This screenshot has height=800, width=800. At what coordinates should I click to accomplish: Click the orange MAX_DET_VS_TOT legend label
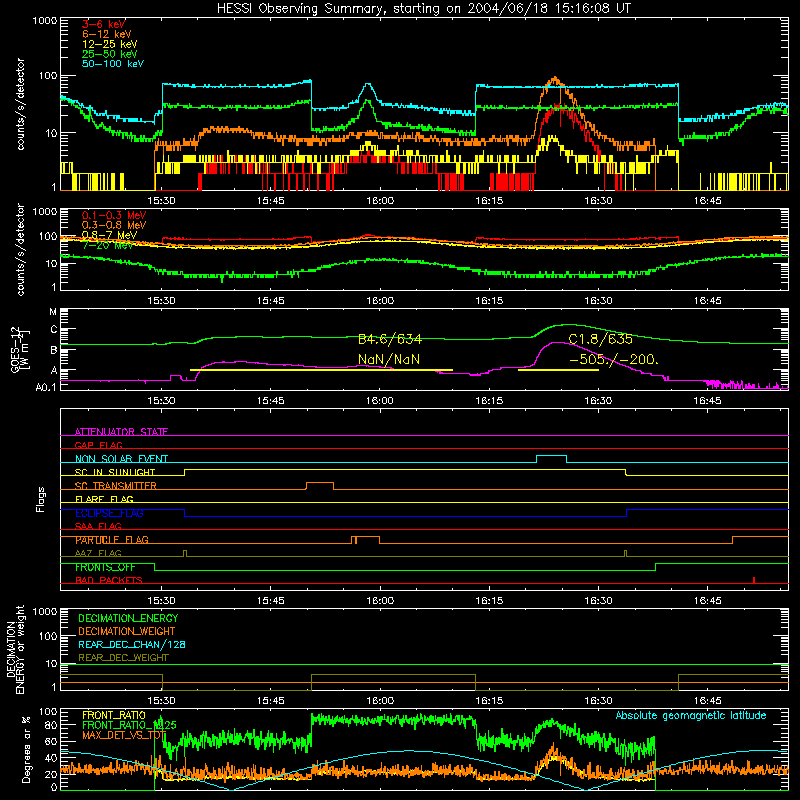(x=124, y=735)
